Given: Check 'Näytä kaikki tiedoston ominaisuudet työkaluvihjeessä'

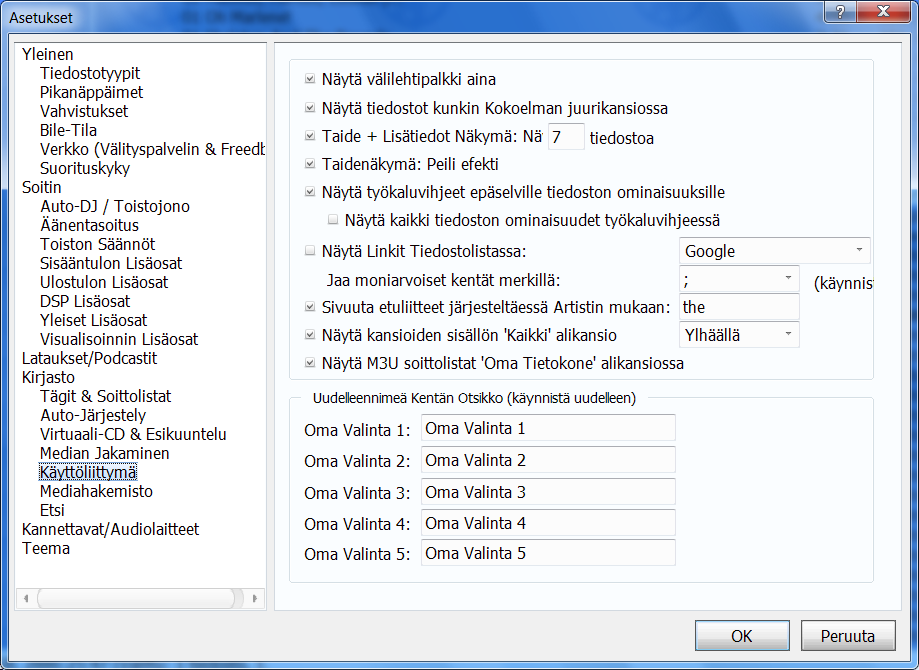Looking at the screenshot, I should pyautogui.click(x=332, y=220).
